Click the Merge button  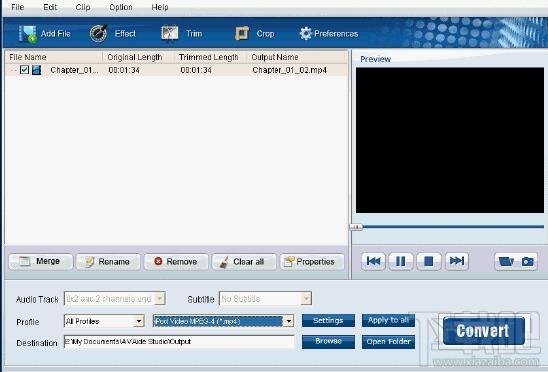click(x=41, y=262)
